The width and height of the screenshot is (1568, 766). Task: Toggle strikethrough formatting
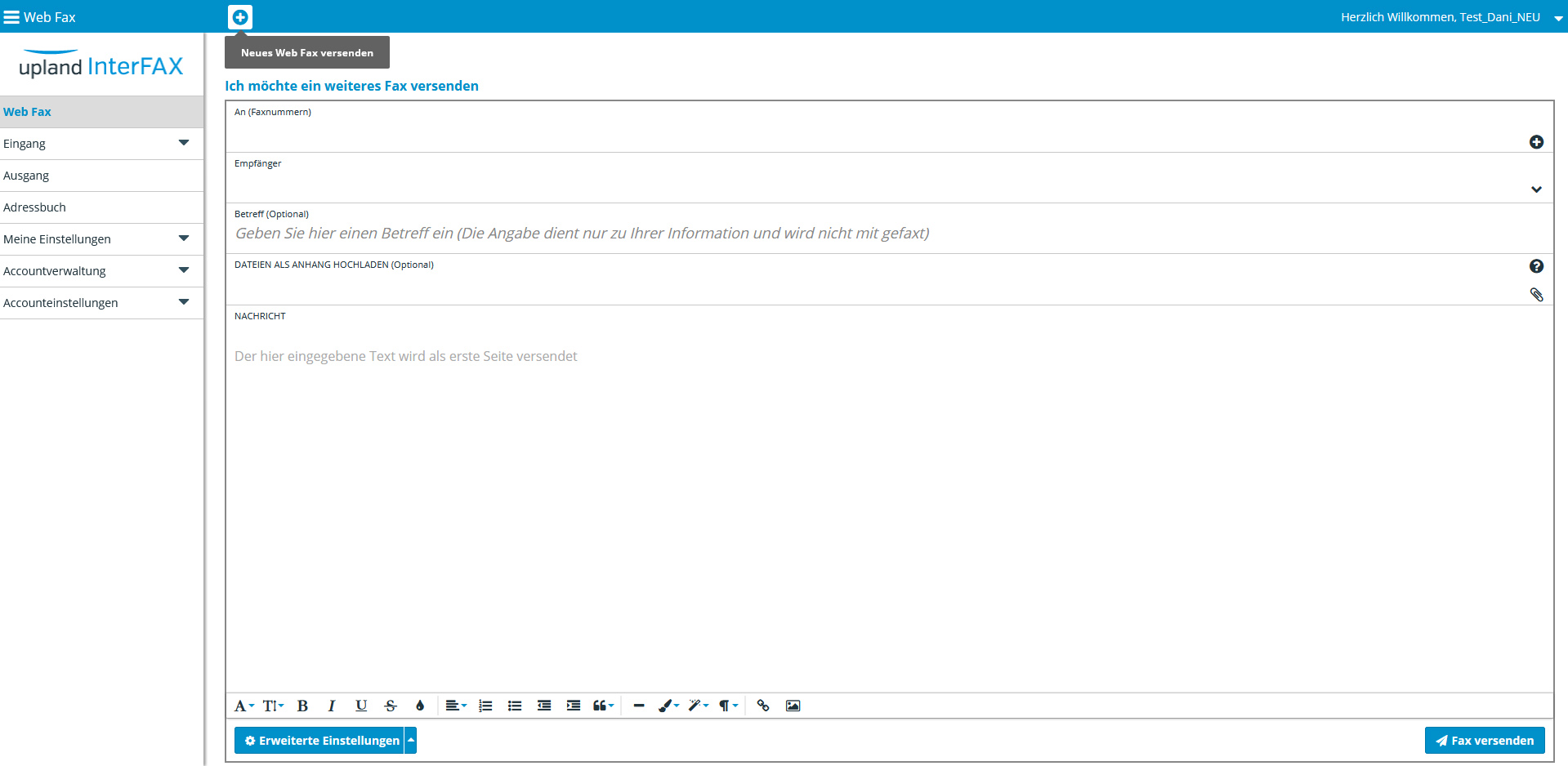(391, 706)
